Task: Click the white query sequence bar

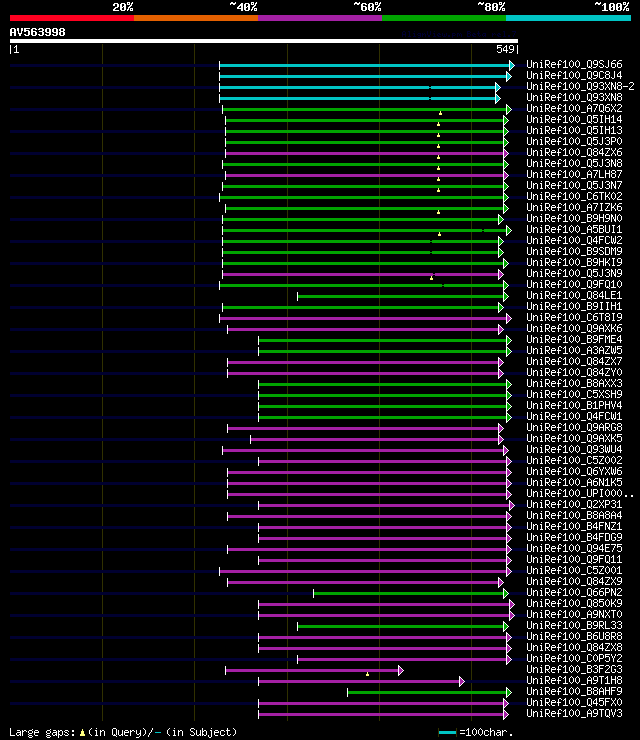Action: coord(264,42)
